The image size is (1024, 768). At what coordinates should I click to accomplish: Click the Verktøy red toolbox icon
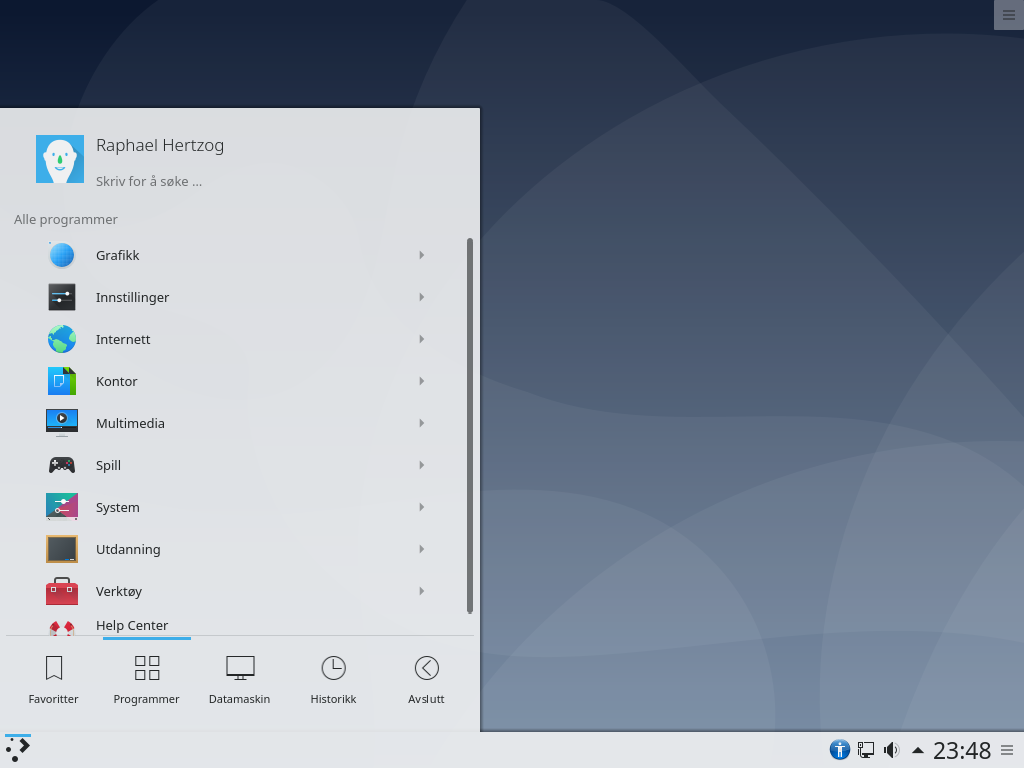(x=62, y=591)
